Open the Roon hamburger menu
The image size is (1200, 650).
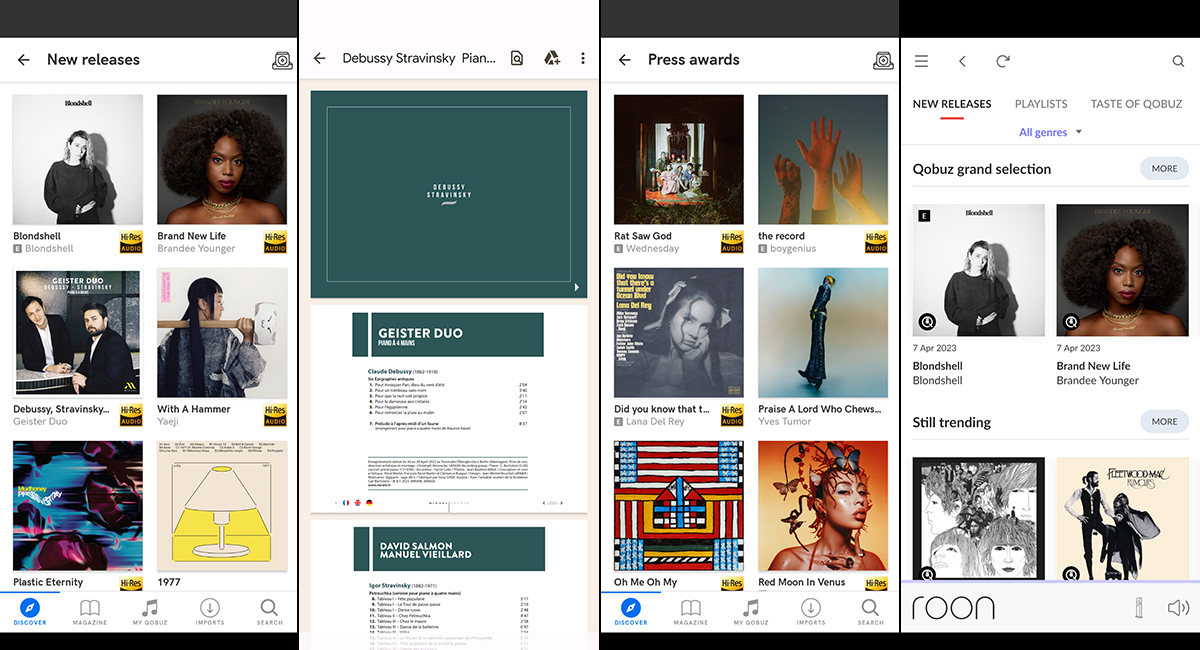click(x=922, y=61)
